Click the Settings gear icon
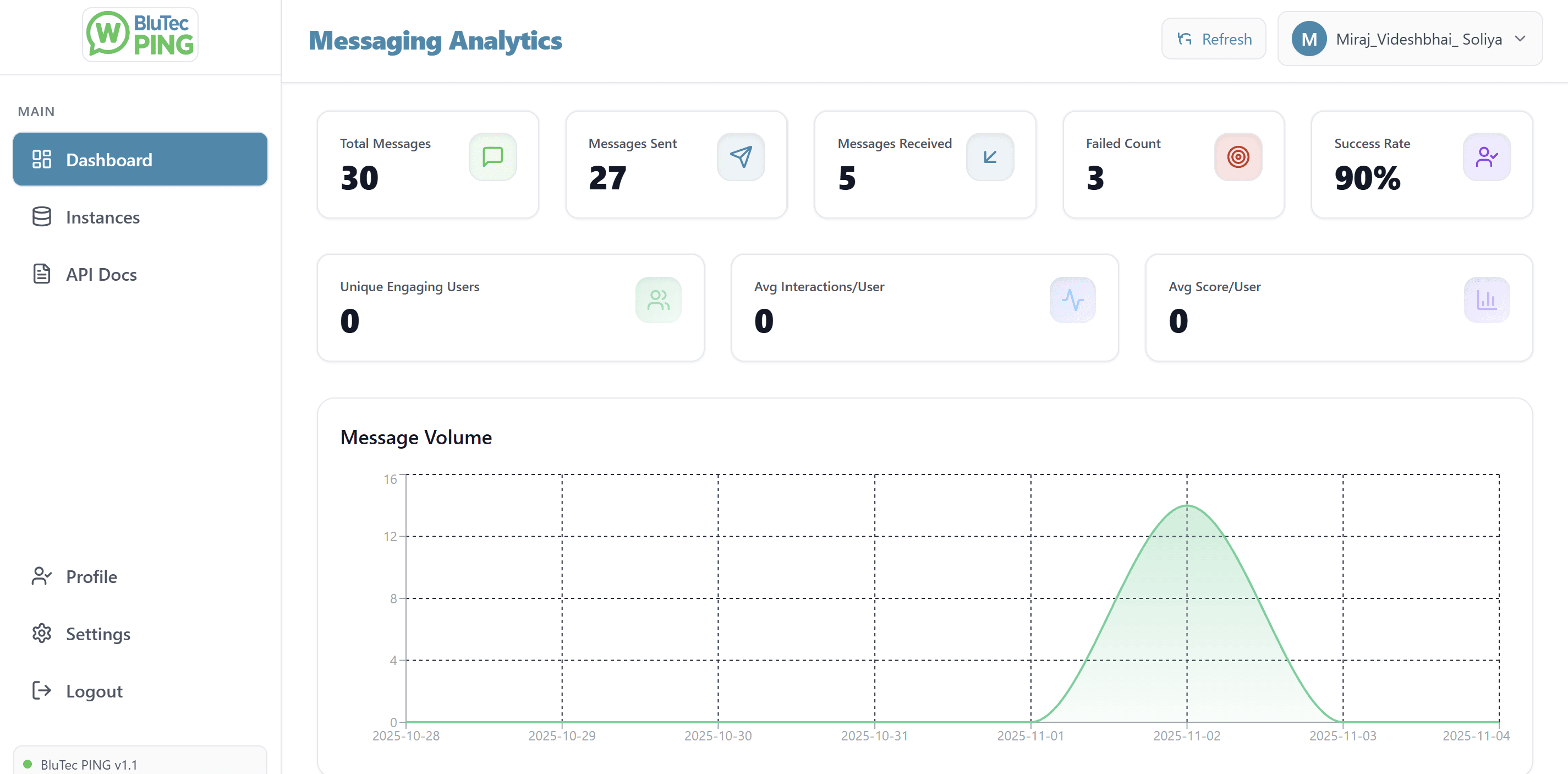1568x774 pixels. pos(41,633)
